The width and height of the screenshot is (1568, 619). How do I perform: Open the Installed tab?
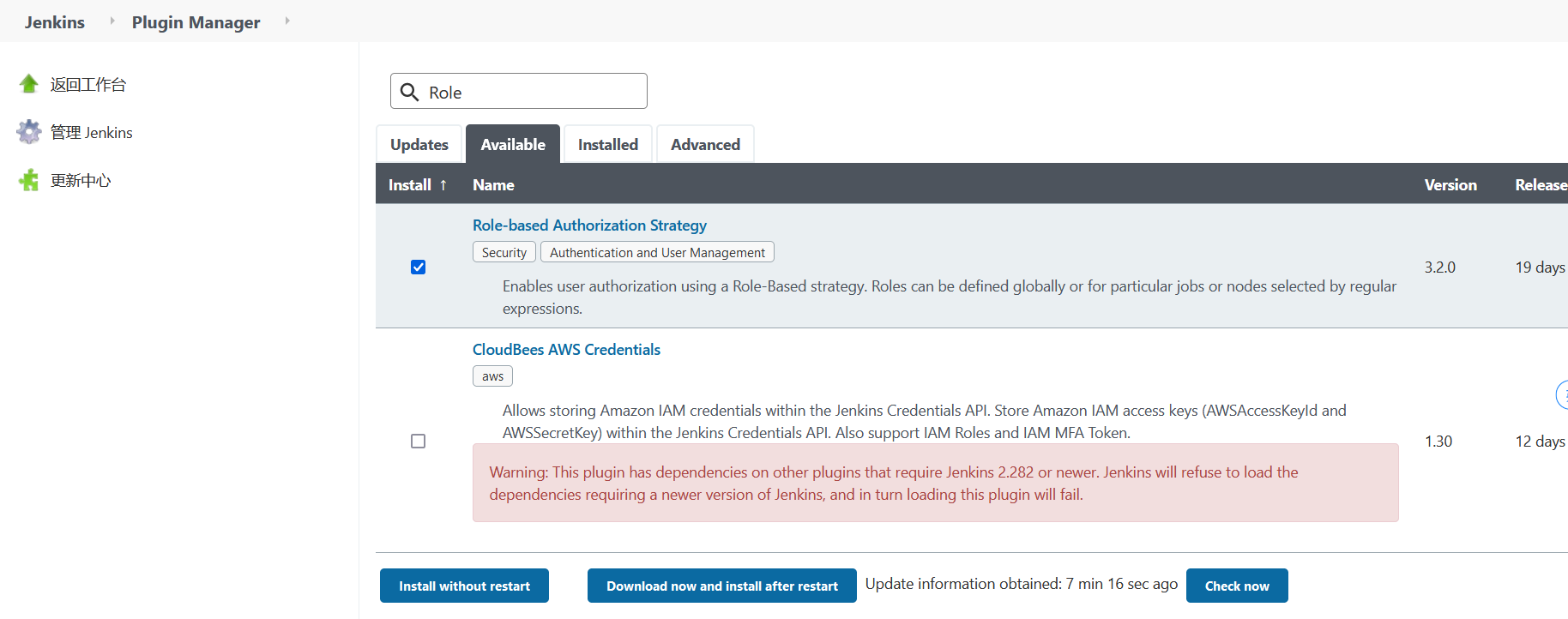608,144
